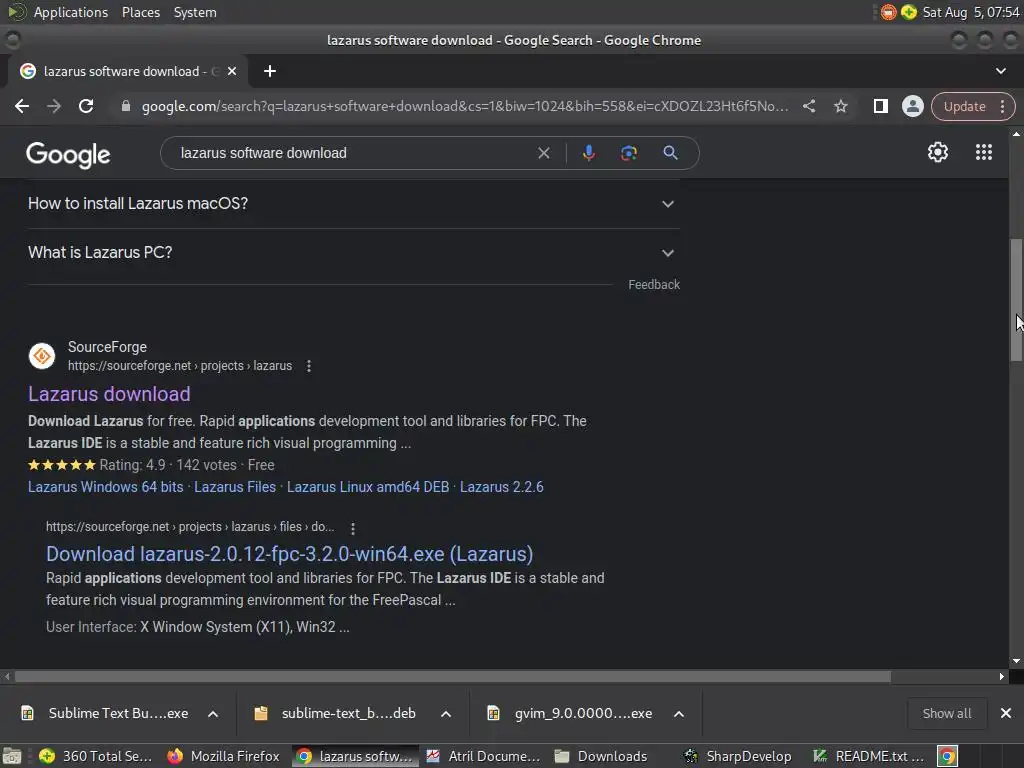
Task: Clear the search box with the X
Action: point(543,153)
